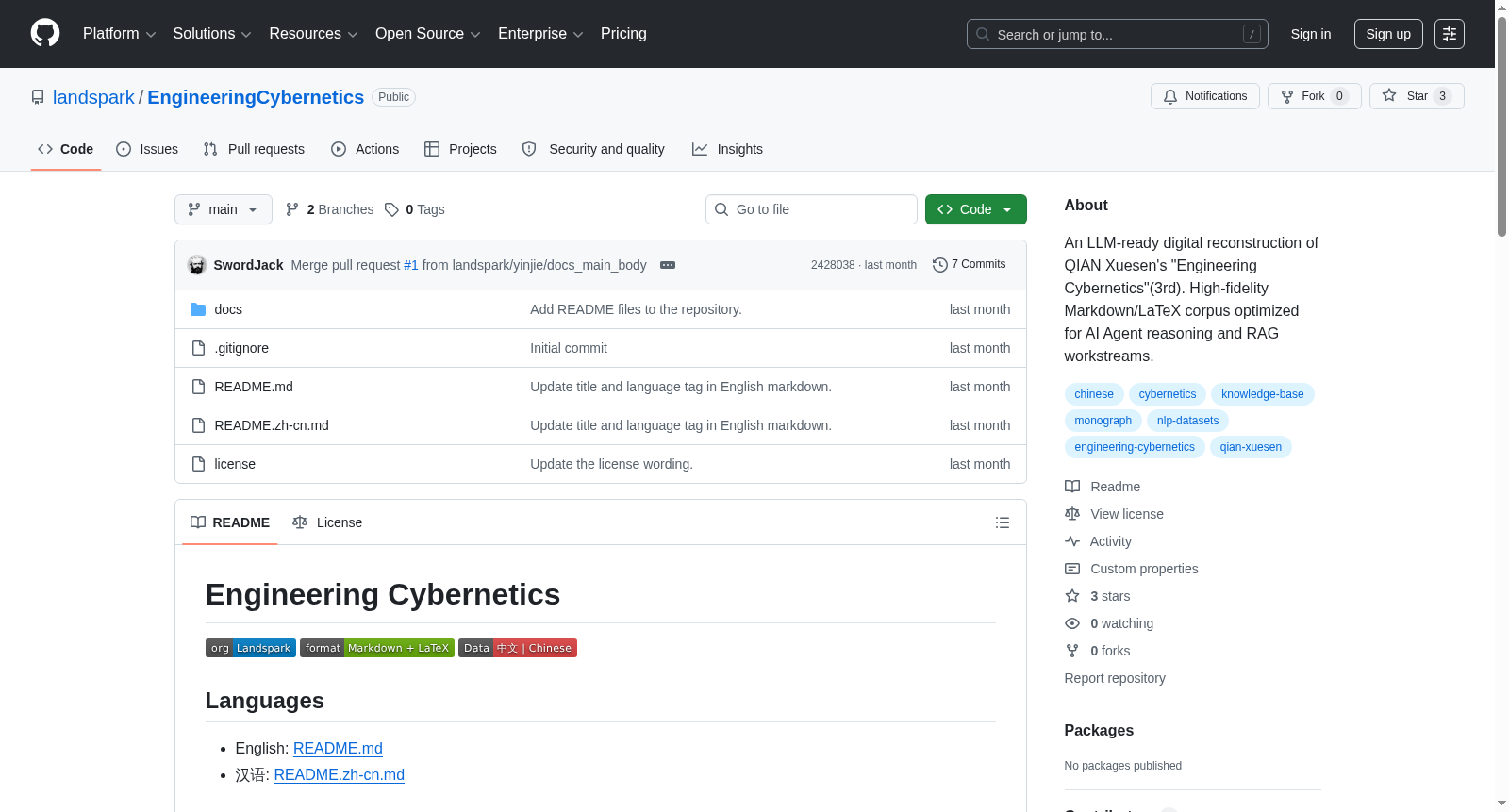Open the README outline list icon
The height and width of the screenshot is (812, 1509).
1003,522
